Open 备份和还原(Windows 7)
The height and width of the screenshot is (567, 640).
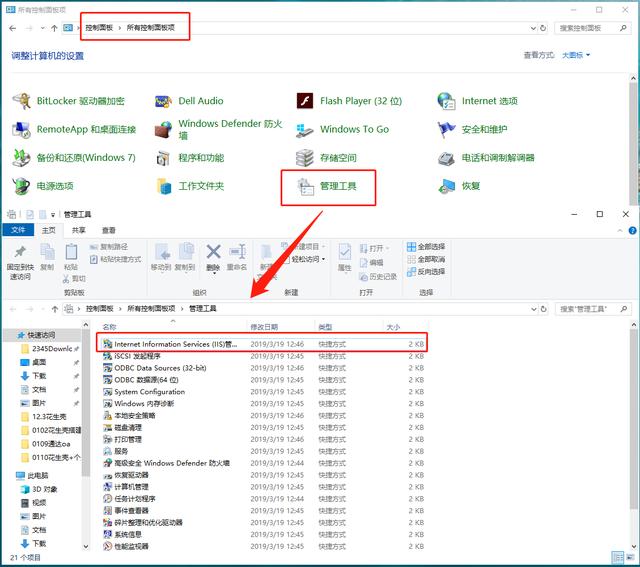tap(74, 158)
